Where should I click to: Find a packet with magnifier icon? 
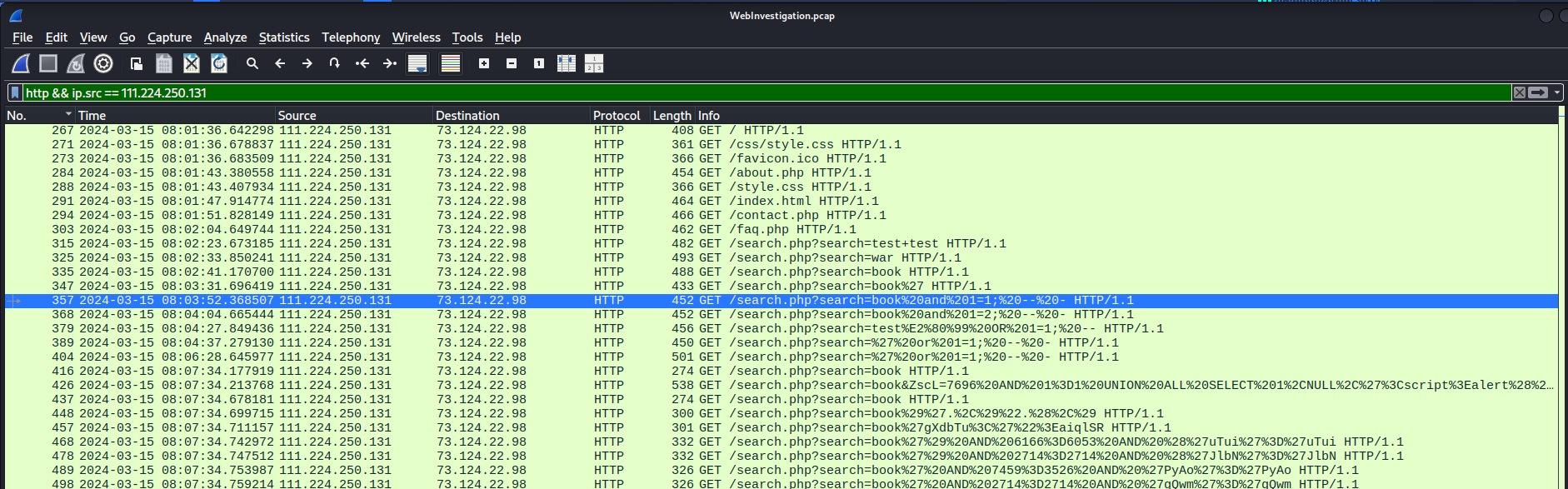tap(252, 63)
